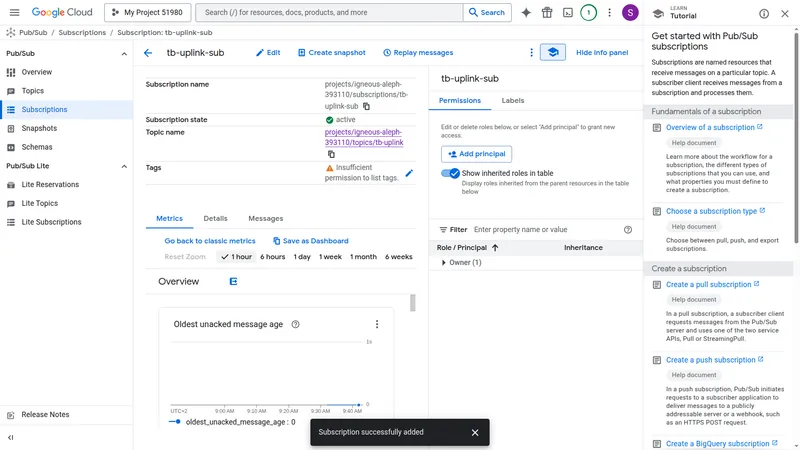This screenshot has width=800, height=450.
Task: Open the main navigation hamburger menu
Action: pos(14,12)
